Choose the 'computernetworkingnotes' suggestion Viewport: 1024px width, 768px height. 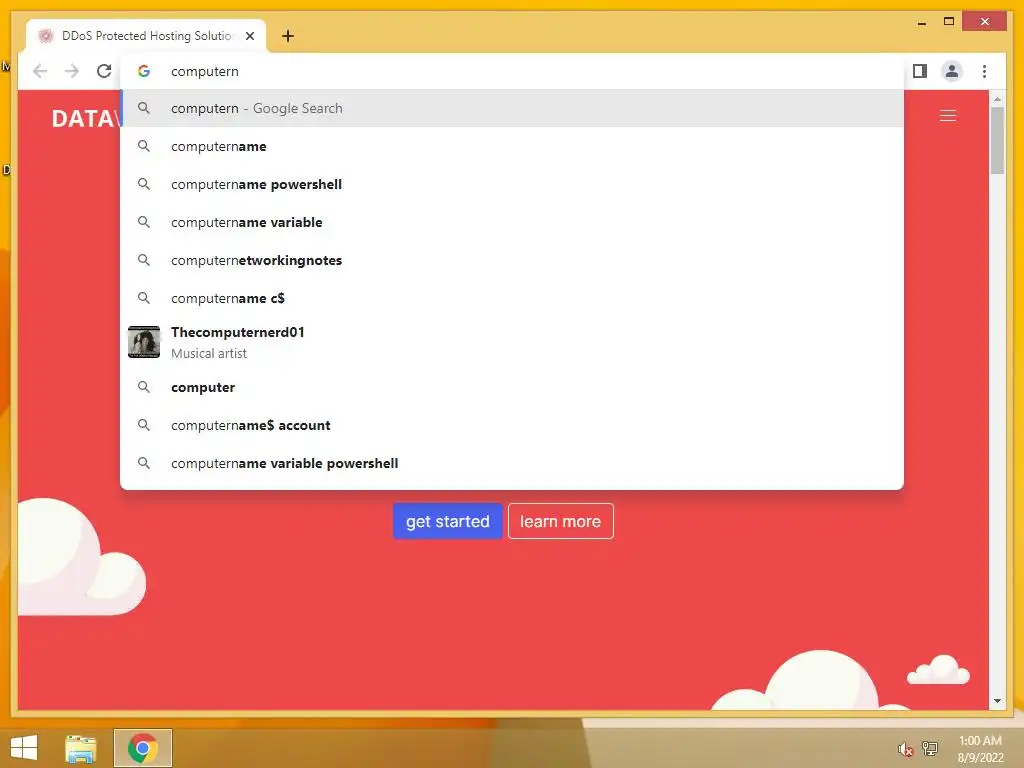(512, 260)
